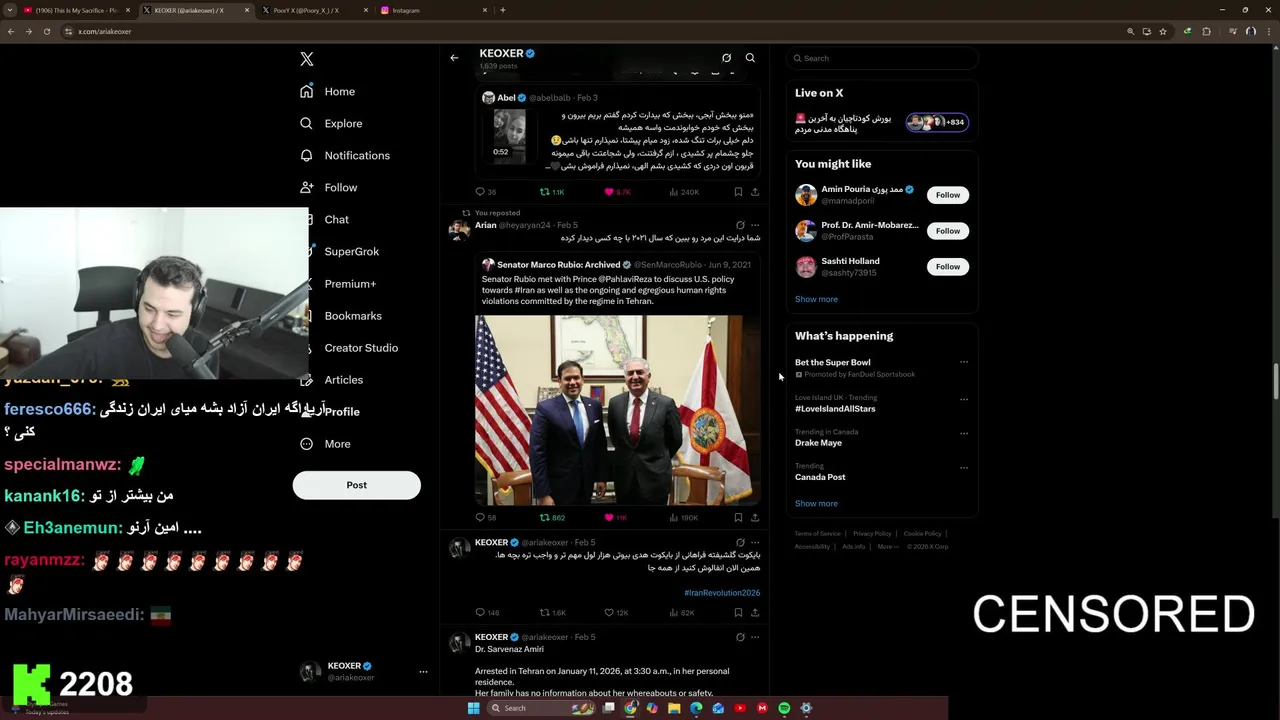Toggle the bookmark on KEOXER's #IranRevolution2026 post

(738, 613)
